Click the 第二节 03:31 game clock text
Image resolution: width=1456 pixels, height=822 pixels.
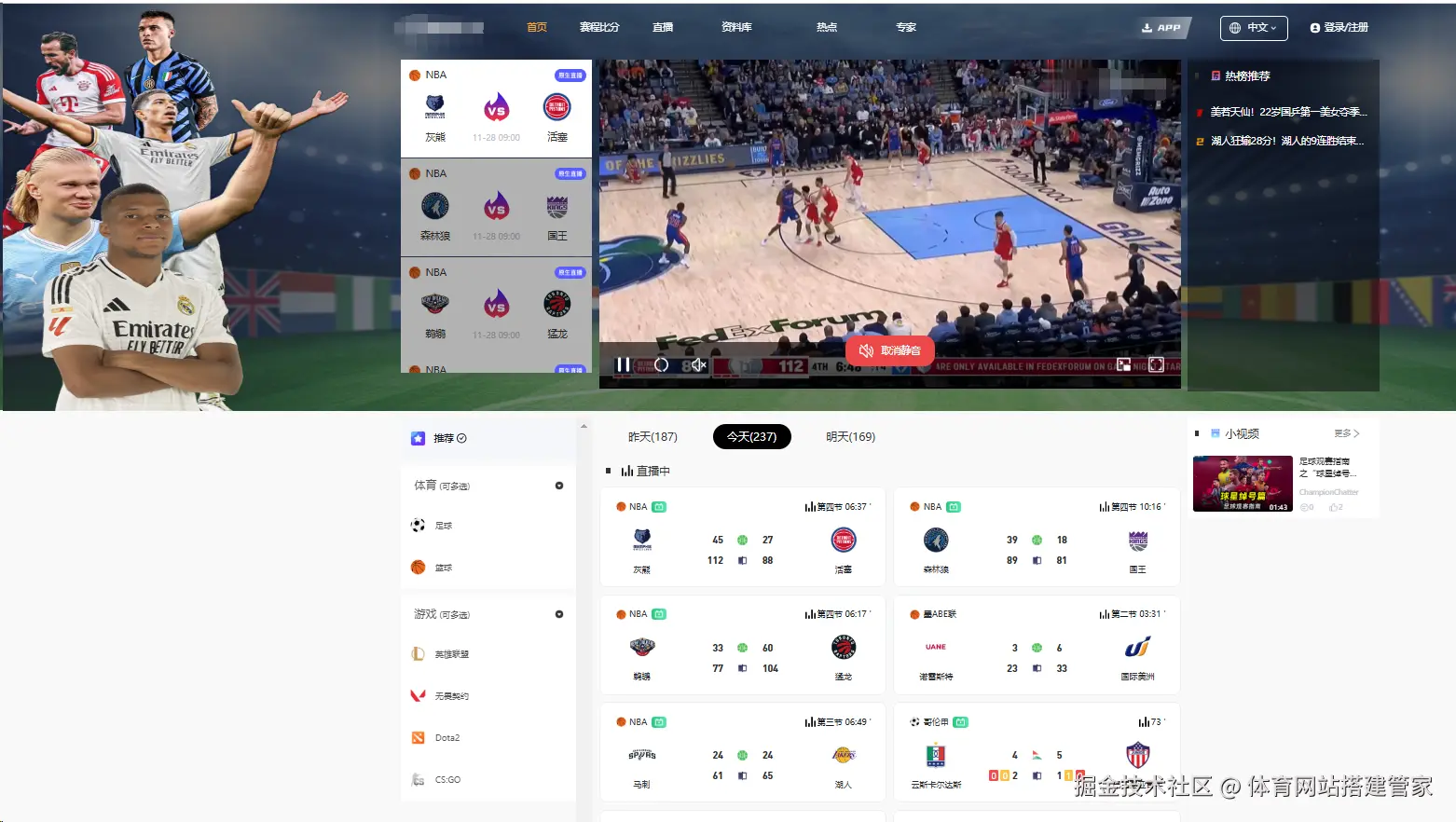[x=1136, y=614]
